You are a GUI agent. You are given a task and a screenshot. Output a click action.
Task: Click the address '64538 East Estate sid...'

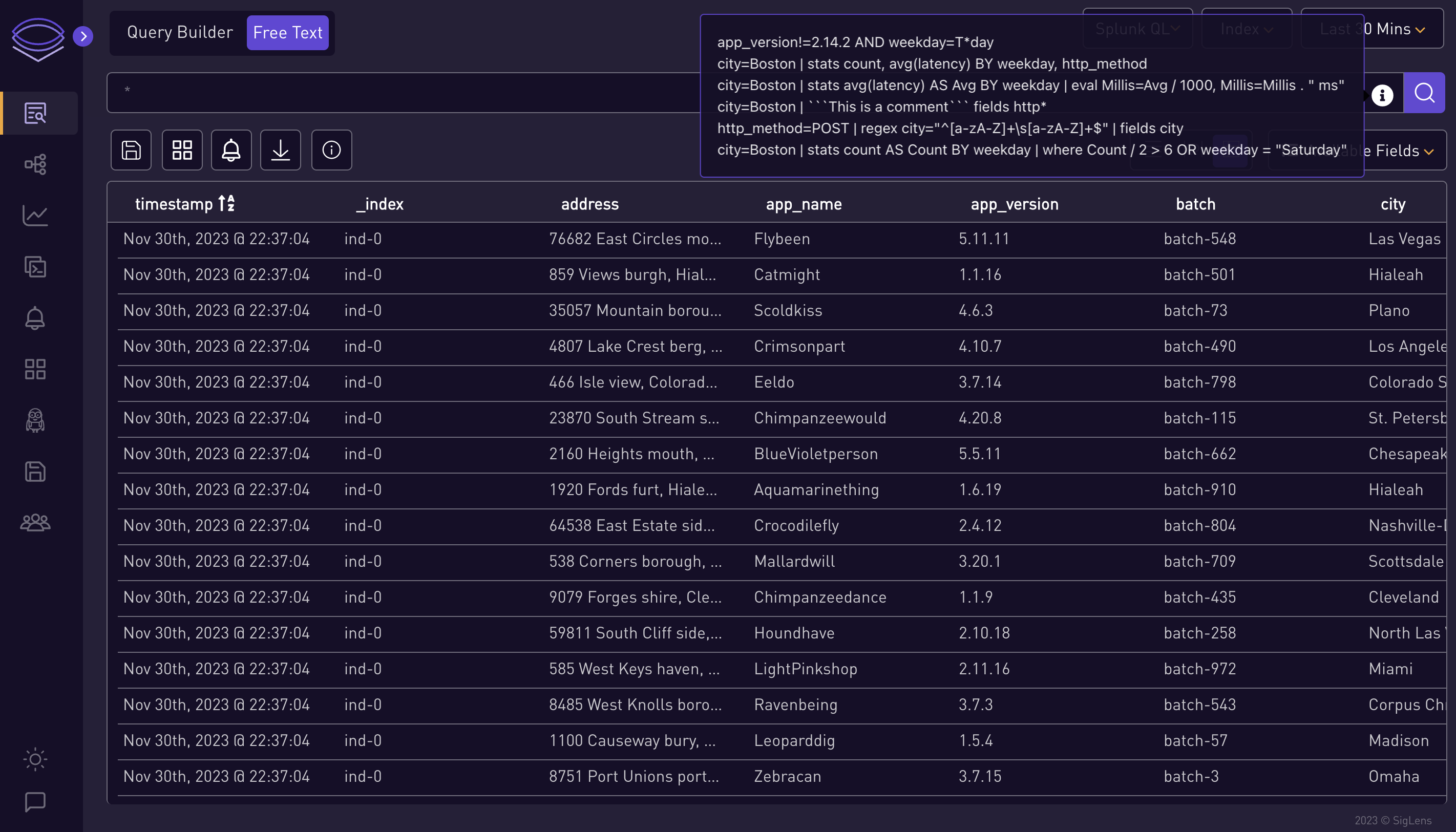coord(632,526)
